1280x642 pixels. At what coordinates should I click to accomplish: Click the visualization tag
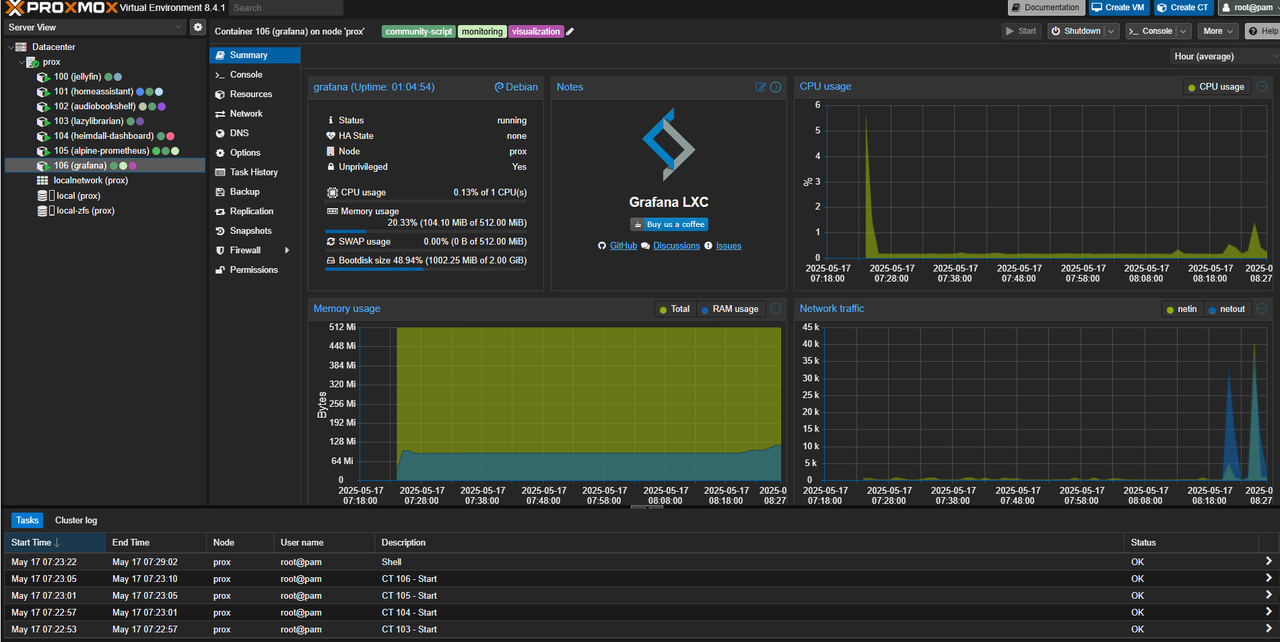point(536,31)
